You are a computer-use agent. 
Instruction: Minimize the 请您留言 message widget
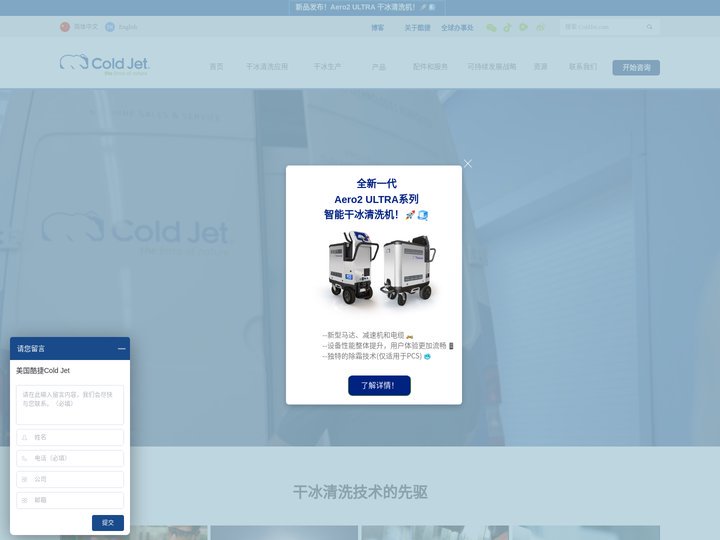(122, 349)
